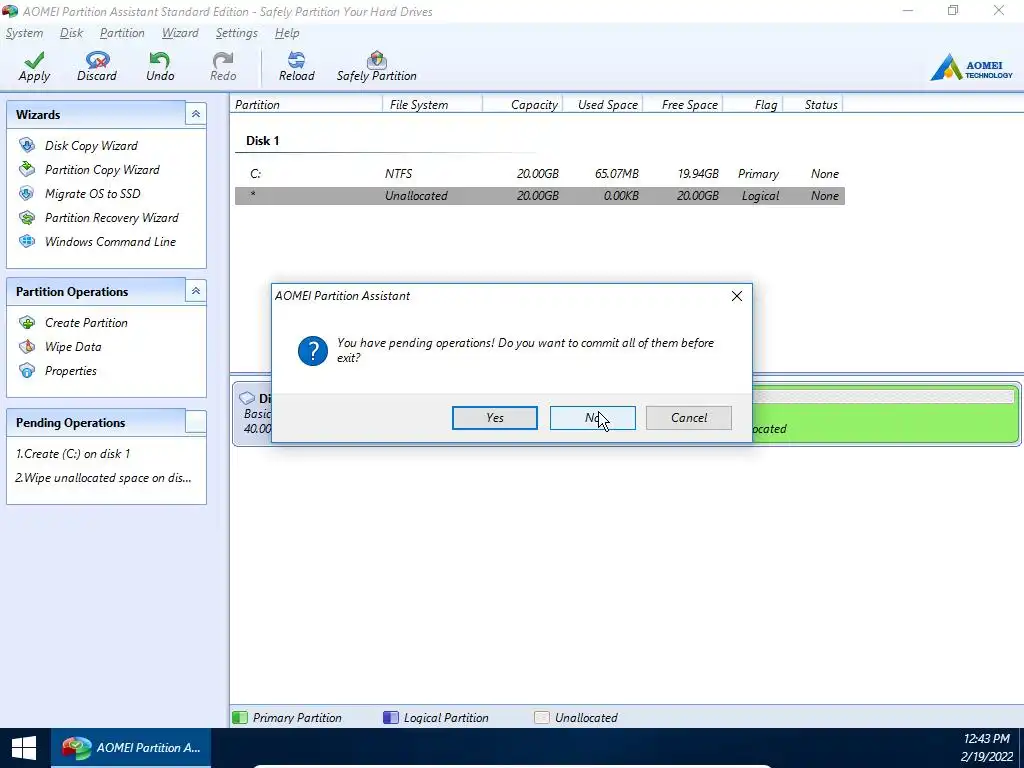Select the Unallocated partition row
The image size is (1024, 768).
click(539, 196)
